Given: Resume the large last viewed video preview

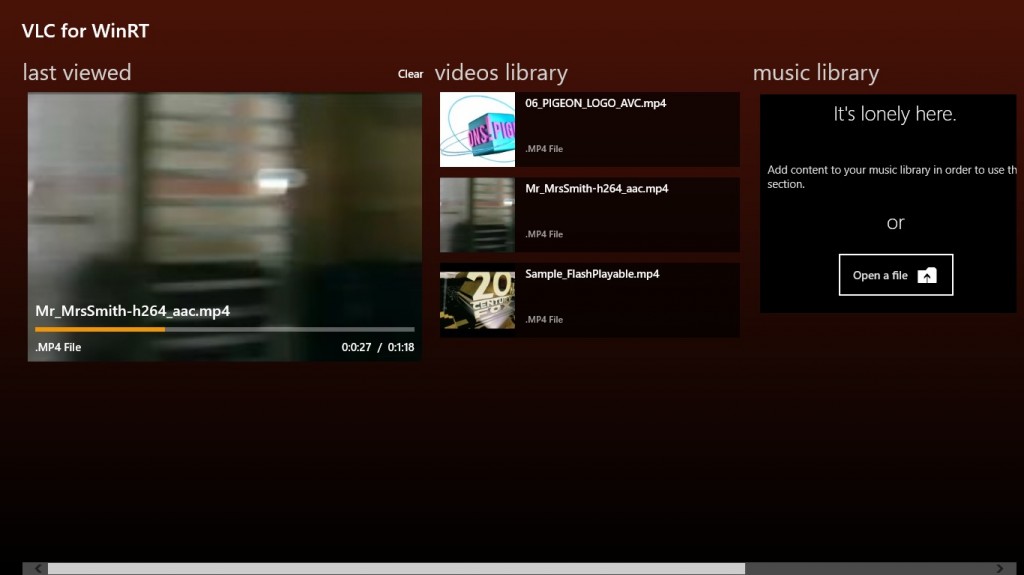Looking at the screenshot, I should point(224,200).
